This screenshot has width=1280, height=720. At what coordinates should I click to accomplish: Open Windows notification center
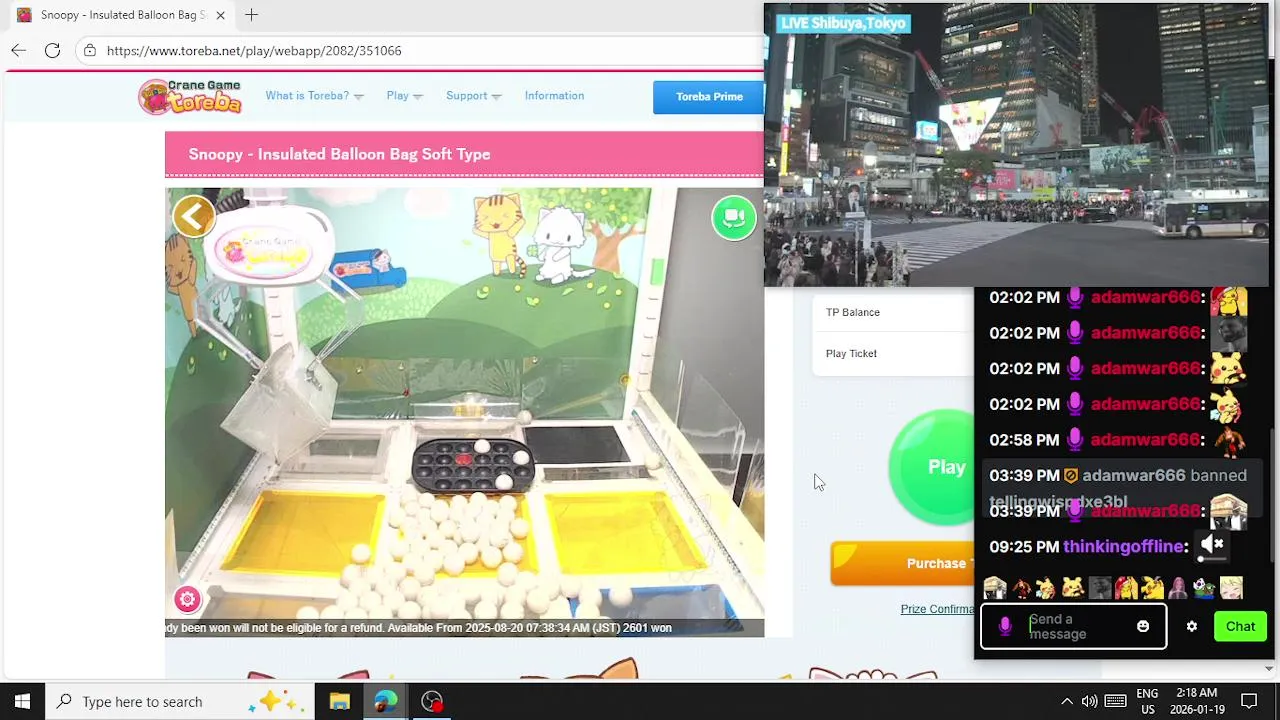click(1249, 701)
